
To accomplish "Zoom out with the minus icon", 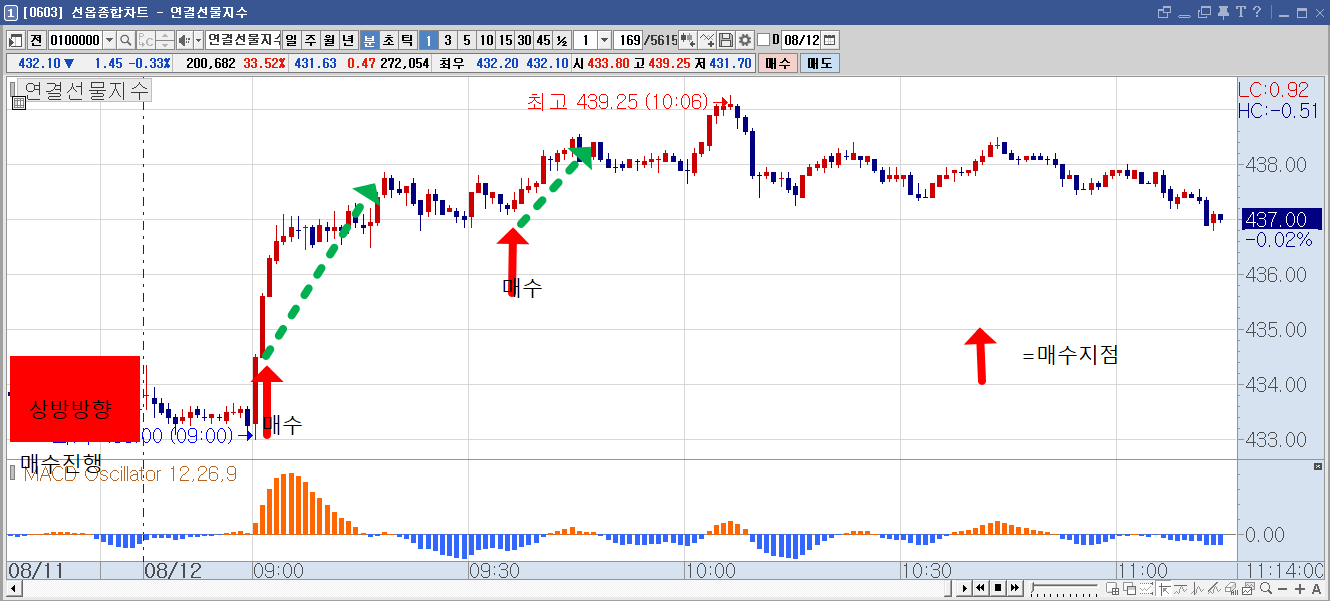I will click(x=1283, y=589).
